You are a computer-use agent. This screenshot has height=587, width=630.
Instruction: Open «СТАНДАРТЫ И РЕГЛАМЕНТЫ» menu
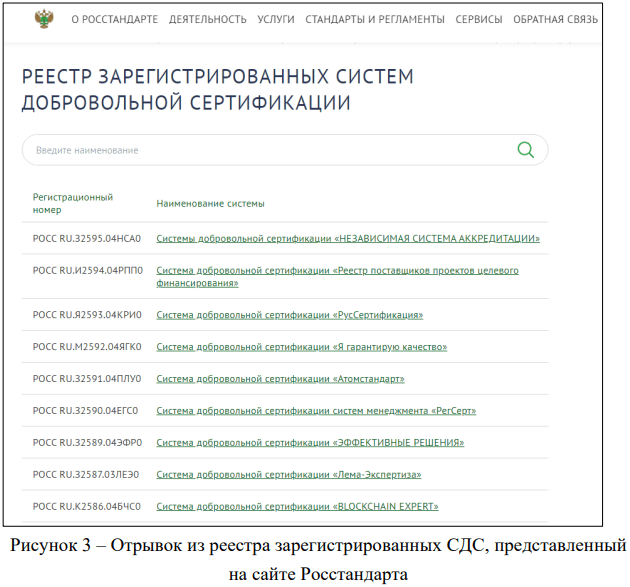pos(375,19)
